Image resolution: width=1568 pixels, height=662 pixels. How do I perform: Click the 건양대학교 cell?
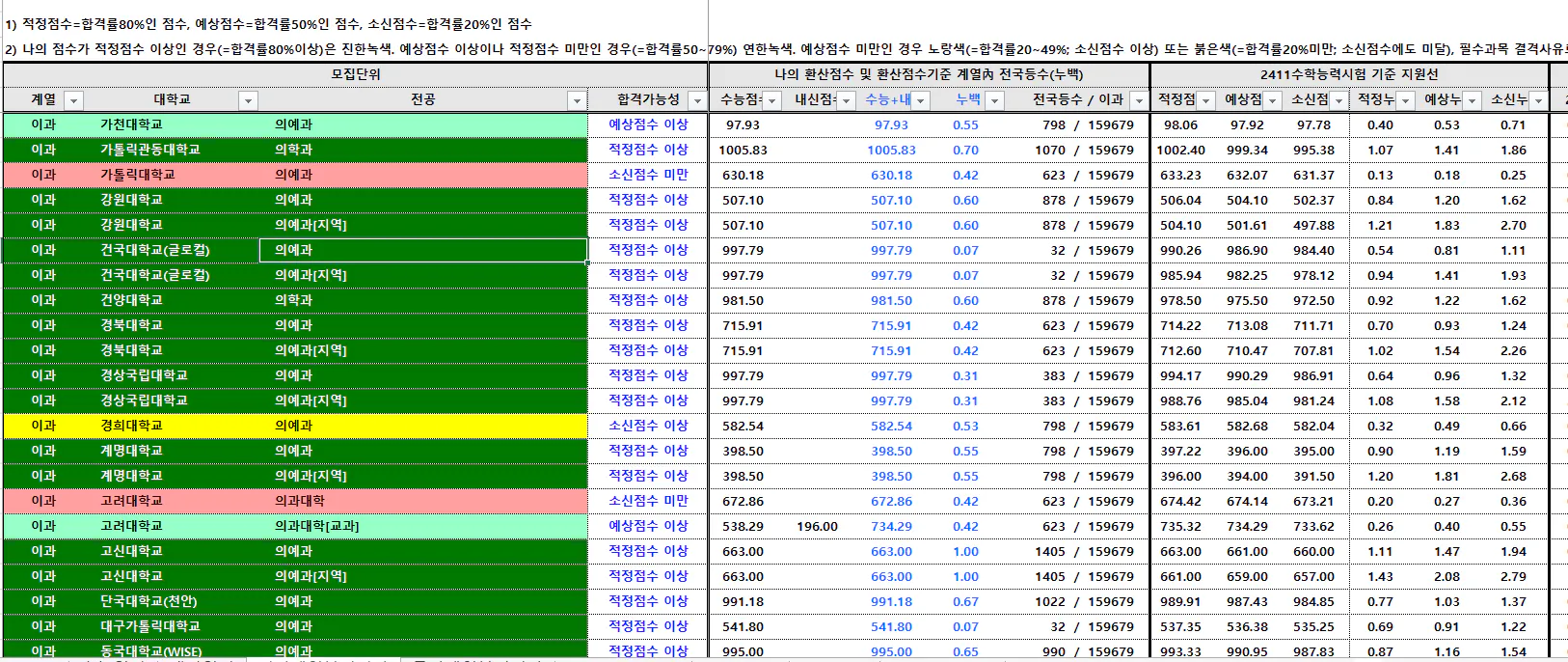(131, 300)
